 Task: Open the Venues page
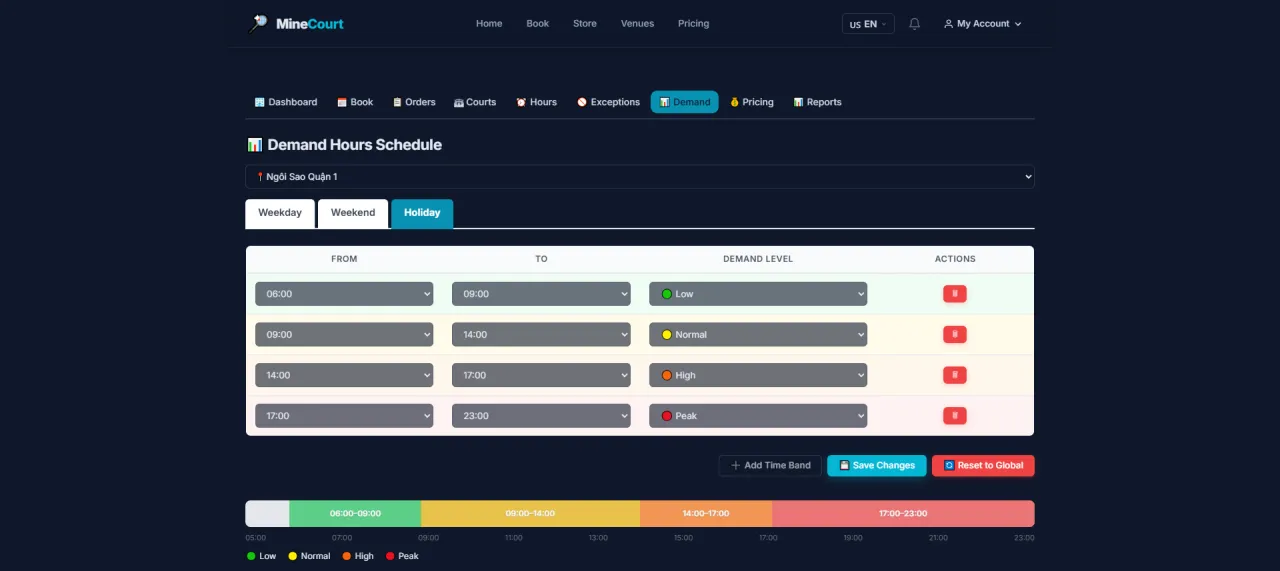pos(637,24)
